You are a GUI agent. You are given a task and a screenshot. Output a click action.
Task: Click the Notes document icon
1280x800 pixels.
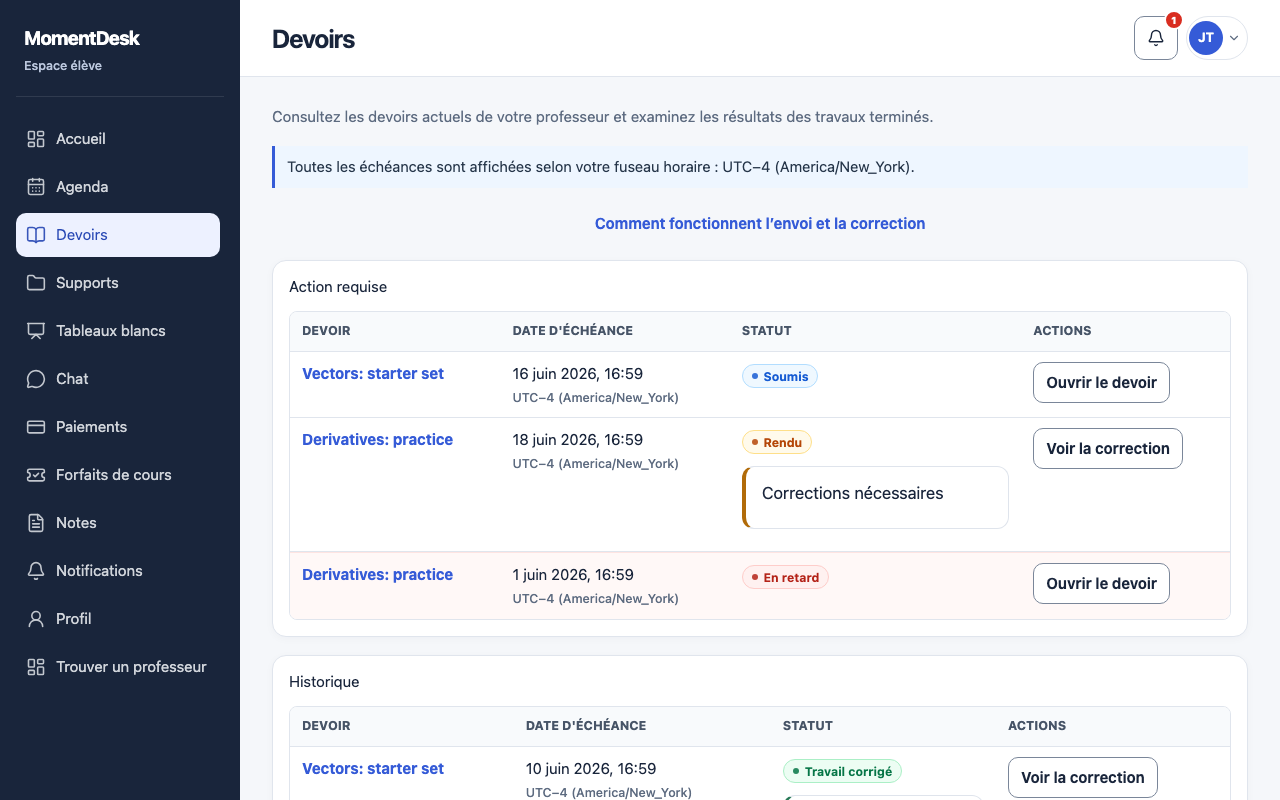(36, 523)
